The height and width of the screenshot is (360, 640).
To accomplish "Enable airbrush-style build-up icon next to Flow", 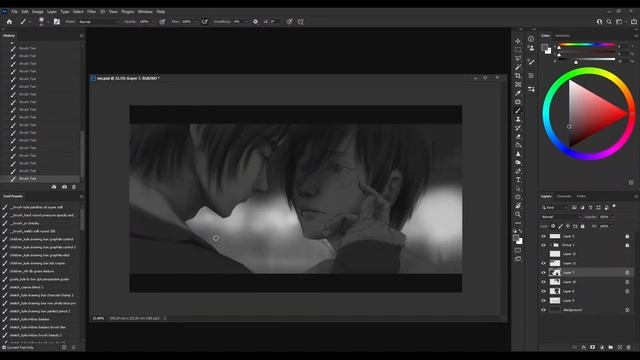I will 204,22.
